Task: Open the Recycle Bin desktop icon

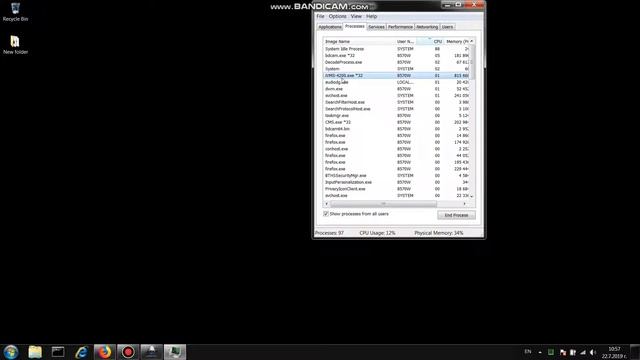Action: click(x=15, y=12)
